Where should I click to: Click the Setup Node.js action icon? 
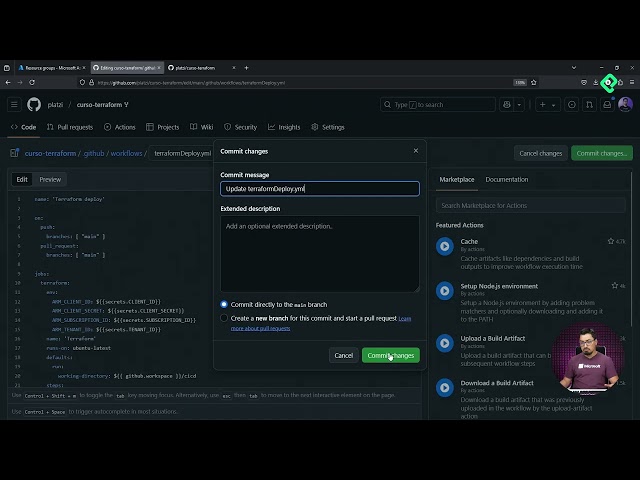tap(444, 291)
